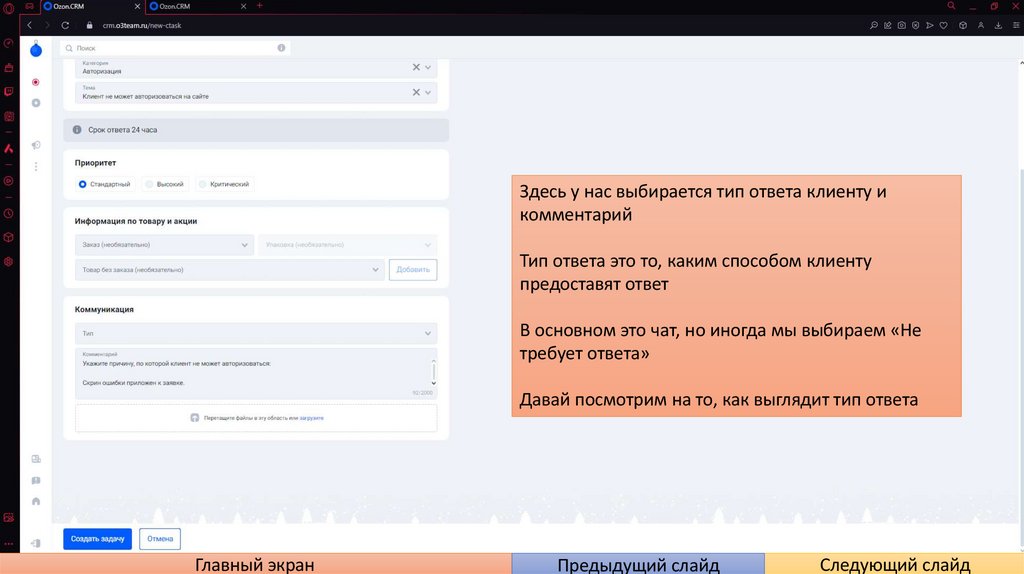Open the Заказ (необязательно) dropdown
The width and height of the screenshot is (1024, 574).
[x=164, y=245]
